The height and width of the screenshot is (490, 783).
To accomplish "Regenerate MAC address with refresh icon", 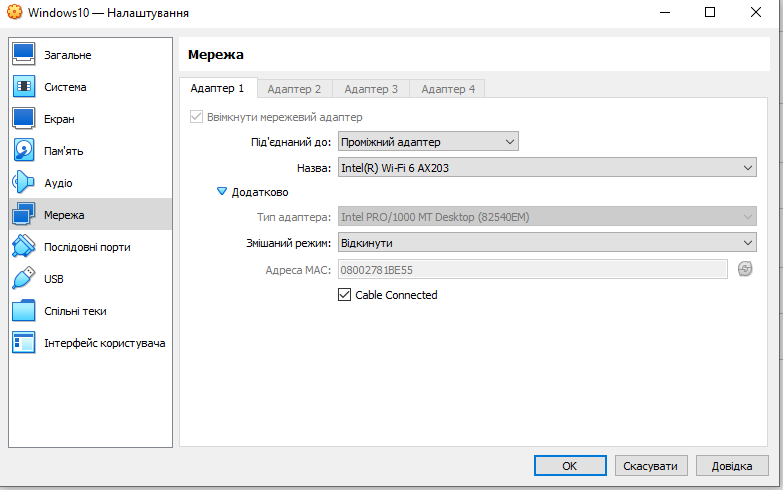I will [745, 269].
